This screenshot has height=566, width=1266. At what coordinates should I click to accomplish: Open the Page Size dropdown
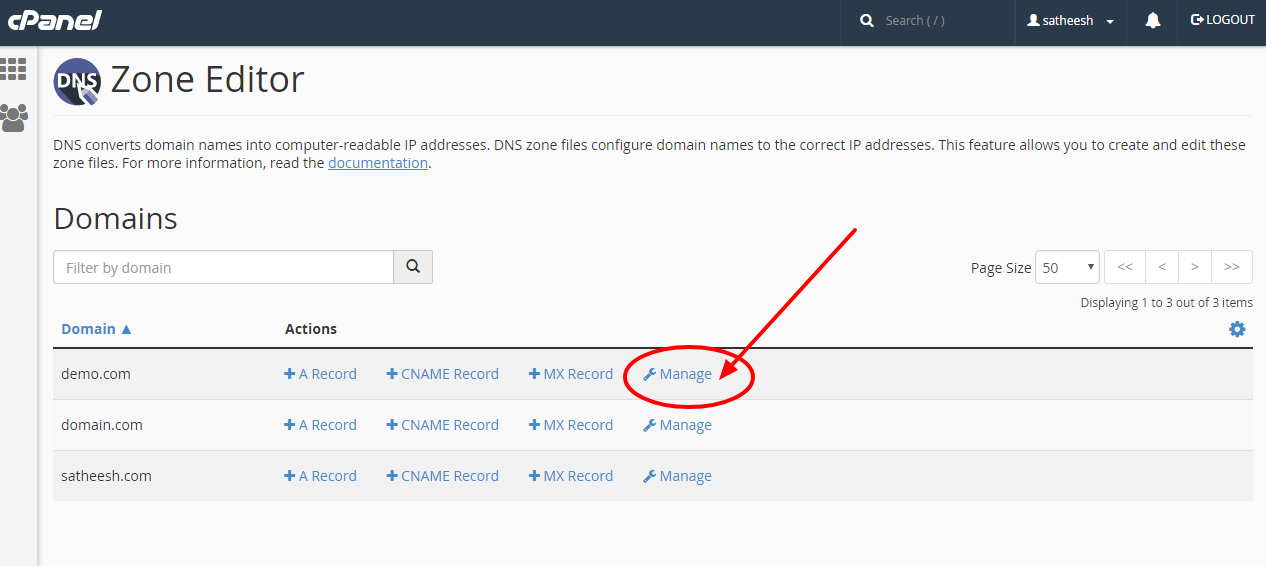click(1068, 267)
